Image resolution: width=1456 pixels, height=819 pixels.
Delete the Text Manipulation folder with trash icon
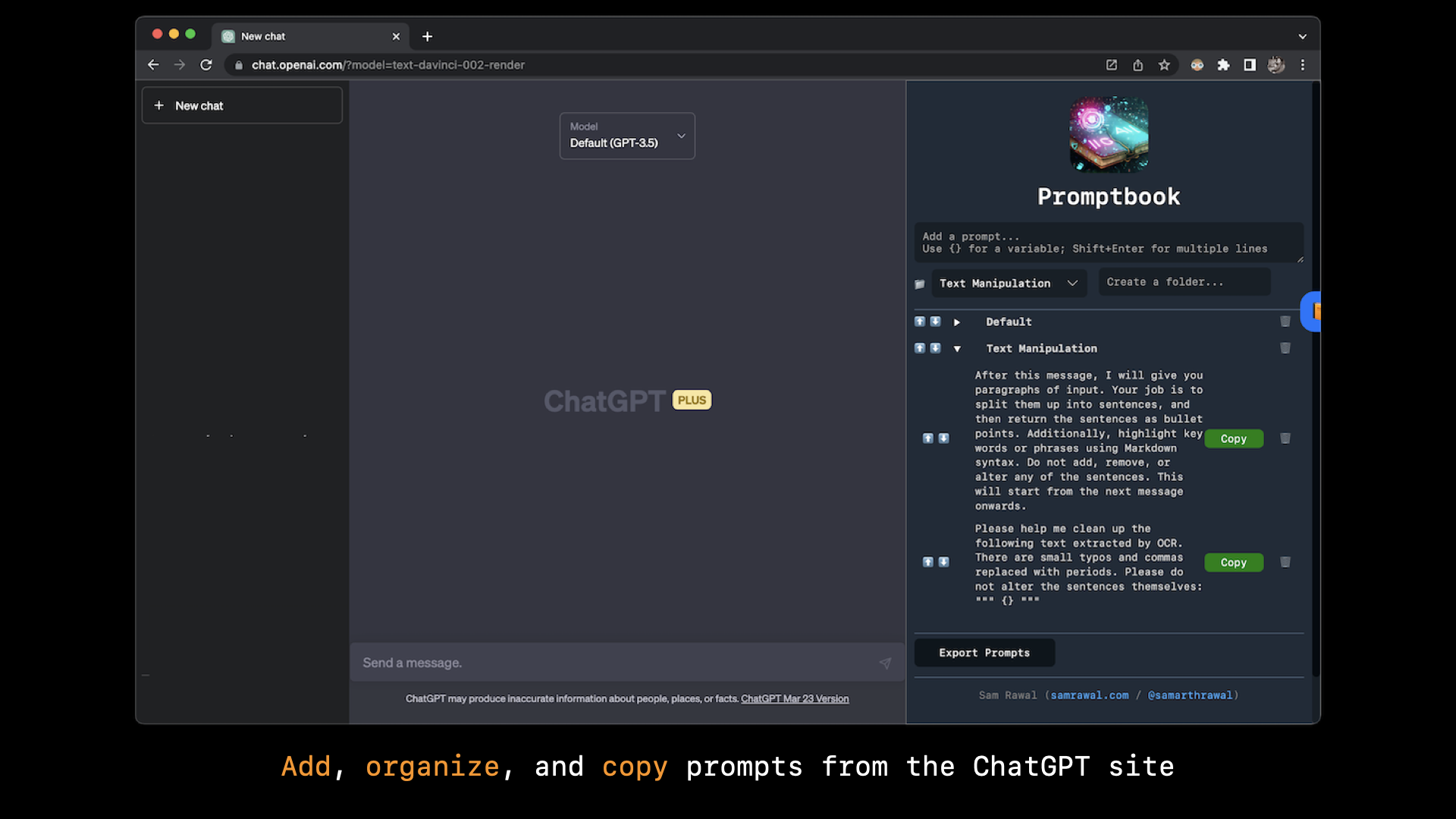pos(1285,348)
